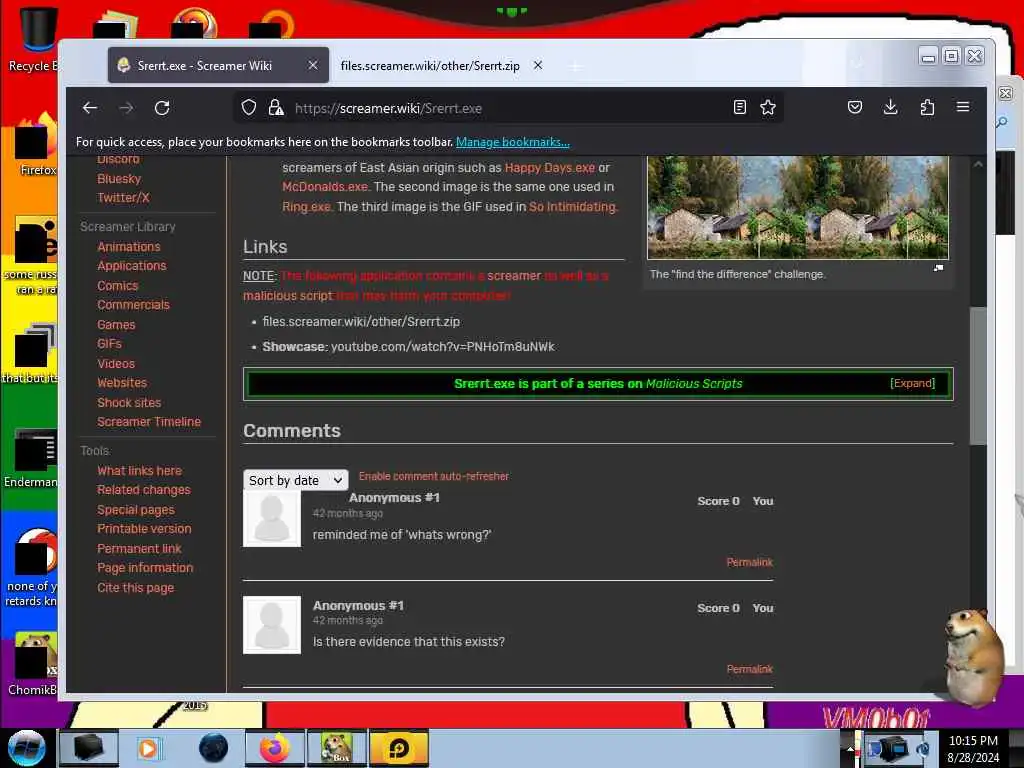Enable comment auto-refresher
The image size is (1024, 768).
434,476
